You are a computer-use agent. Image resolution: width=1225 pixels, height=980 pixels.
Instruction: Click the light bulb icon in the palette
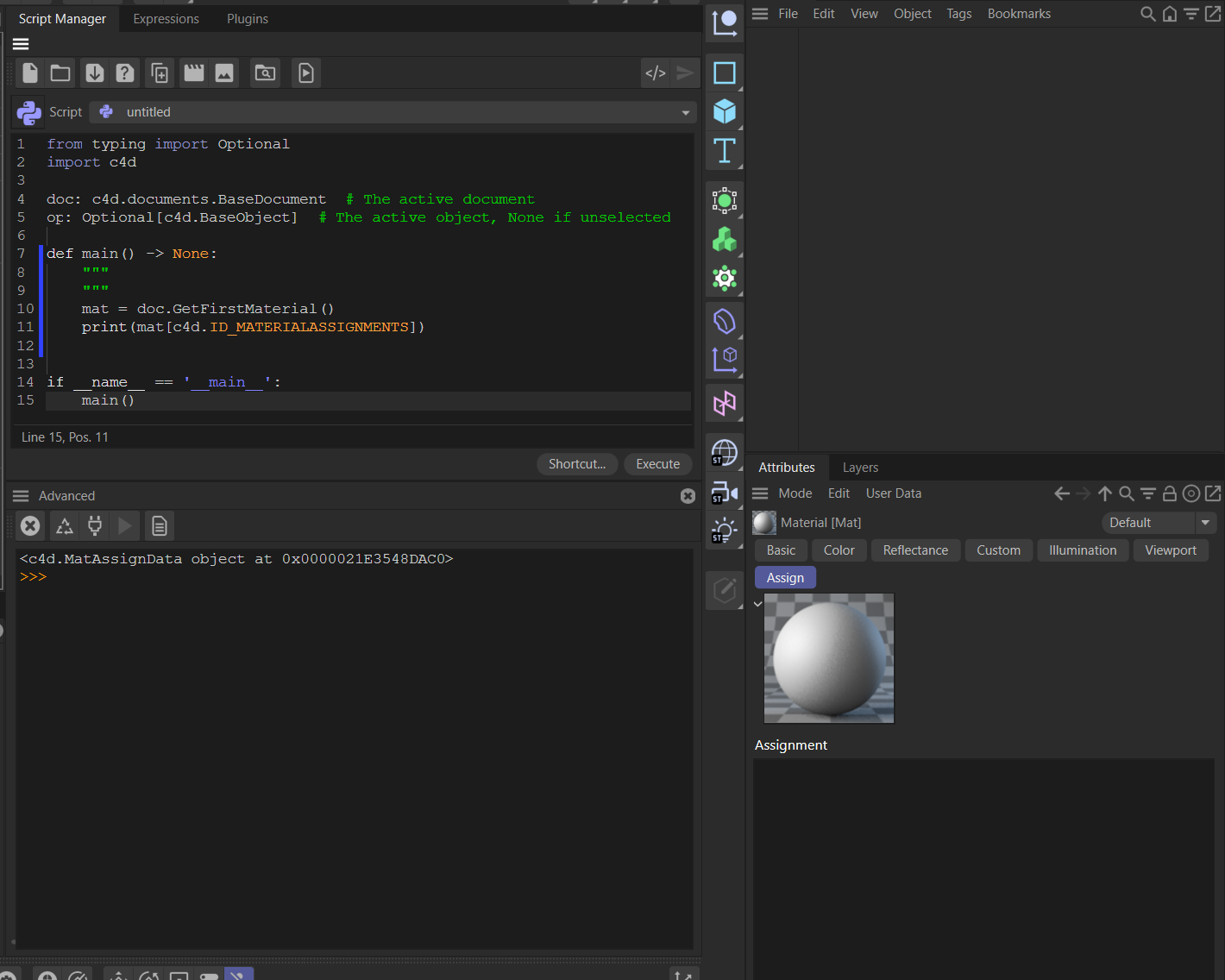pos(725,531)
